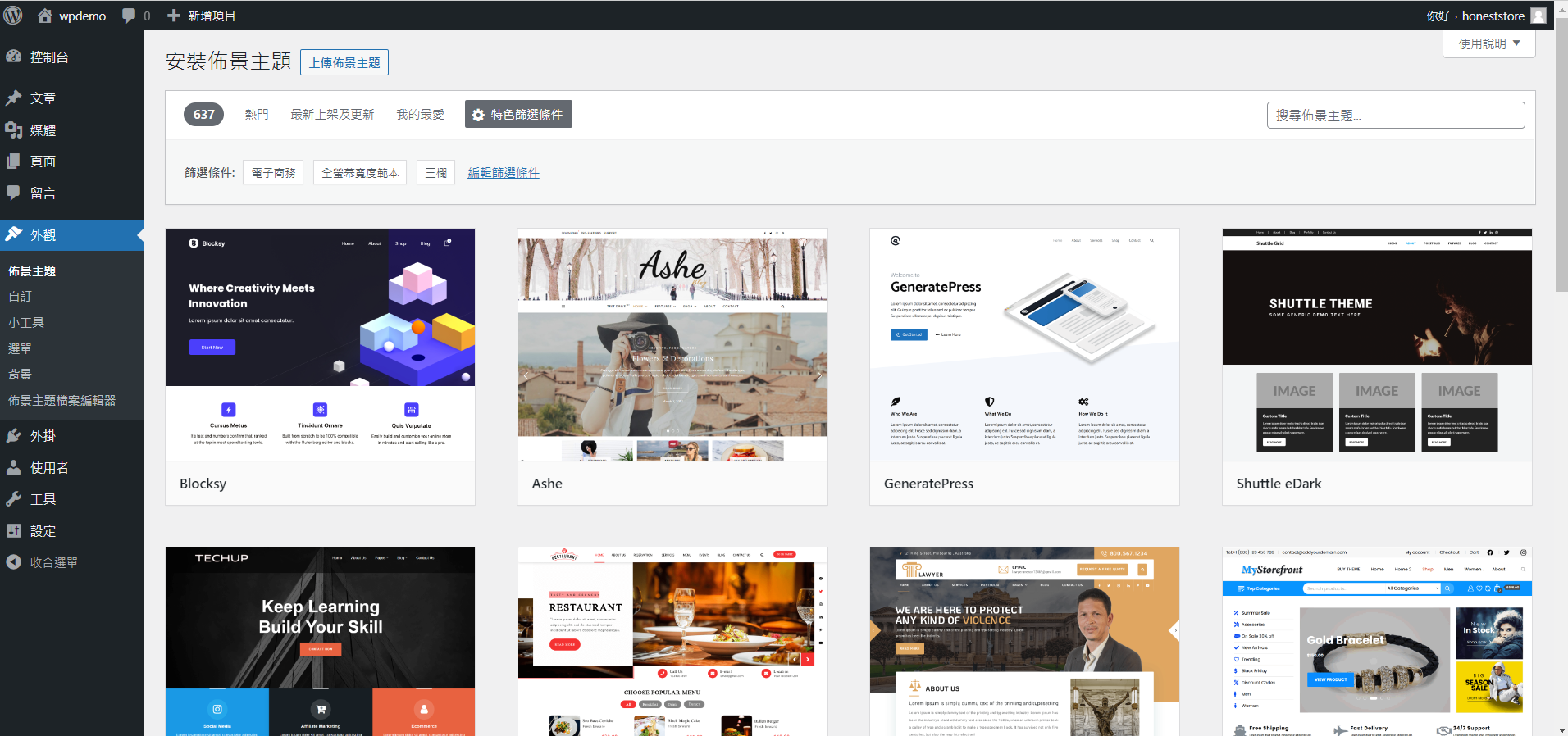Open 新增項目 menu in admin bar
The height and width of the screenshot is (736, 1568).
pos(202,16)
